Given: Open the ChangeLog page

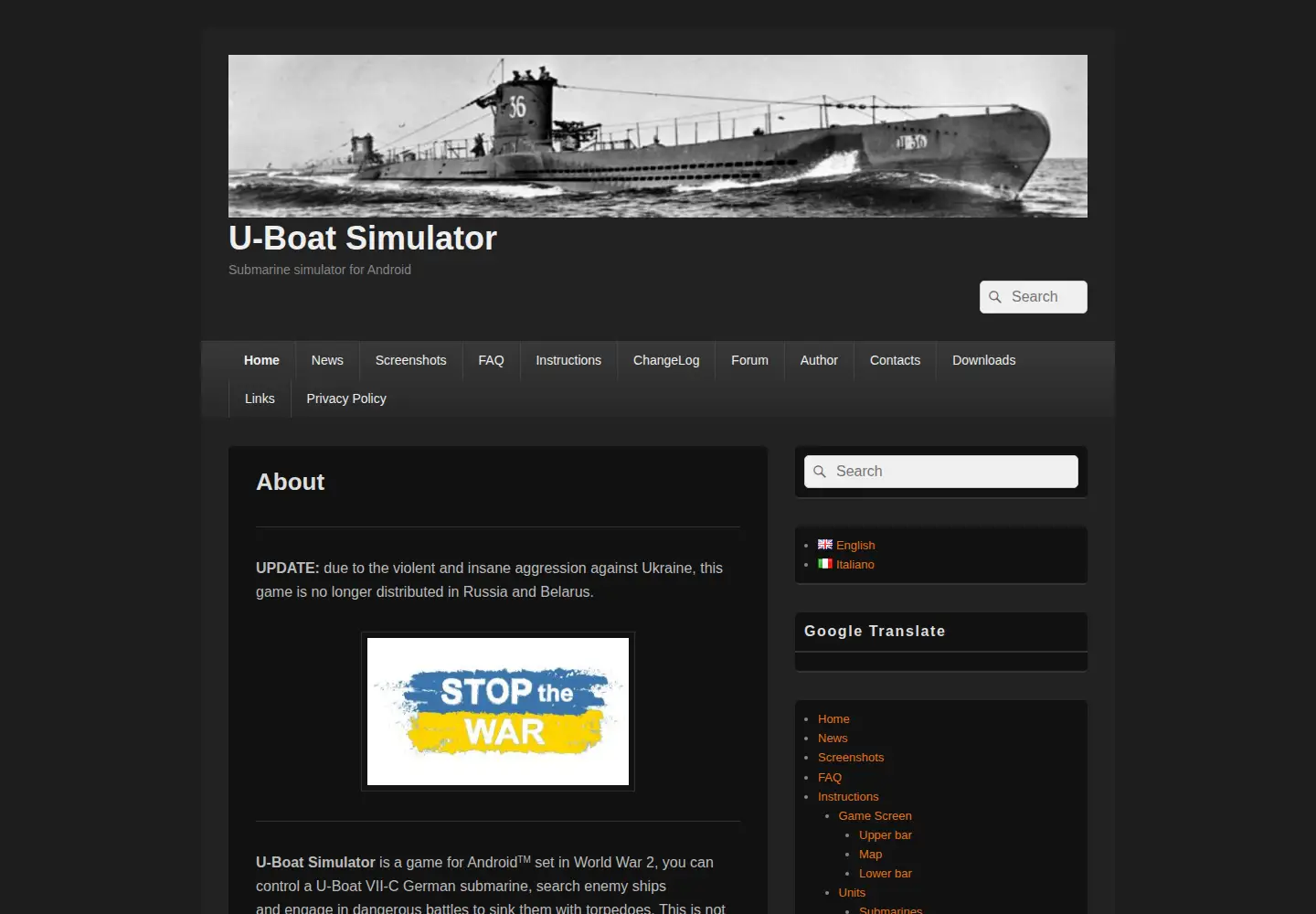Looking at the screenshot, I should pyautogui.click(x=666, y=360).
